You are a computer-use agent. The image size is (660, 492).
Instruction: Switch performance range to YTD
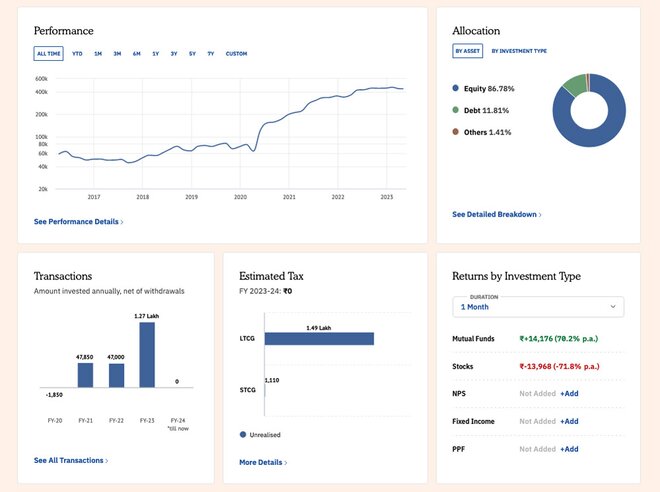point(77,53)
